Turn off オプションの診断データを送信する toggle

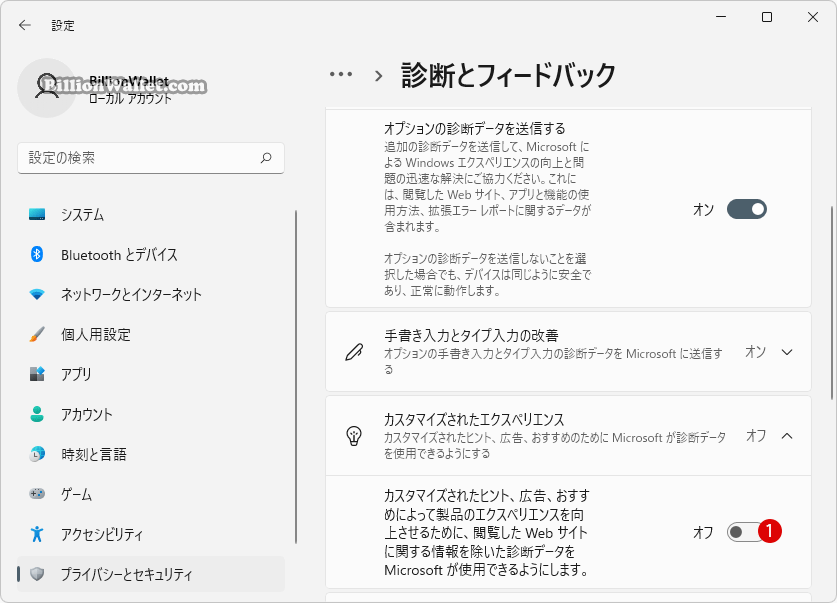[746, 209]
